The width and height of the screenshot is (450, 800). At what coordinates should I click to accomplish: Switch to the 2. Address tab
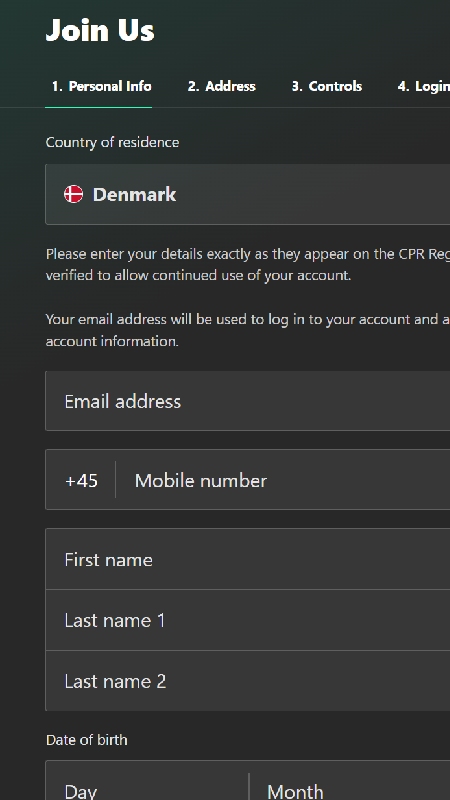tap(221, 87)
